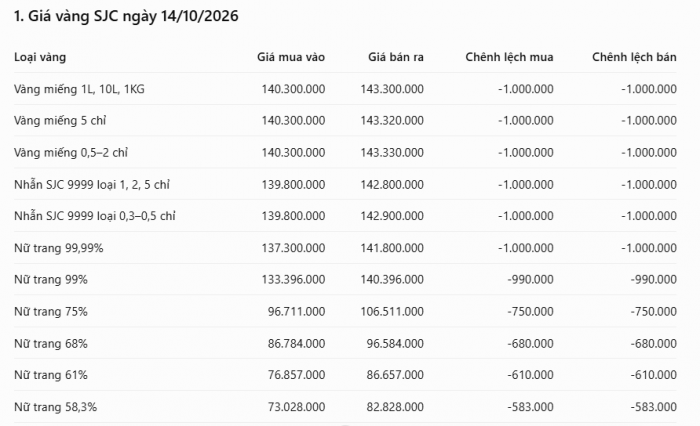The width and height of the screenshot is (700, 426).
Task: Click buy difference in 'Nữ trang 58,3%' row
Action: click(x=530, y=407)
